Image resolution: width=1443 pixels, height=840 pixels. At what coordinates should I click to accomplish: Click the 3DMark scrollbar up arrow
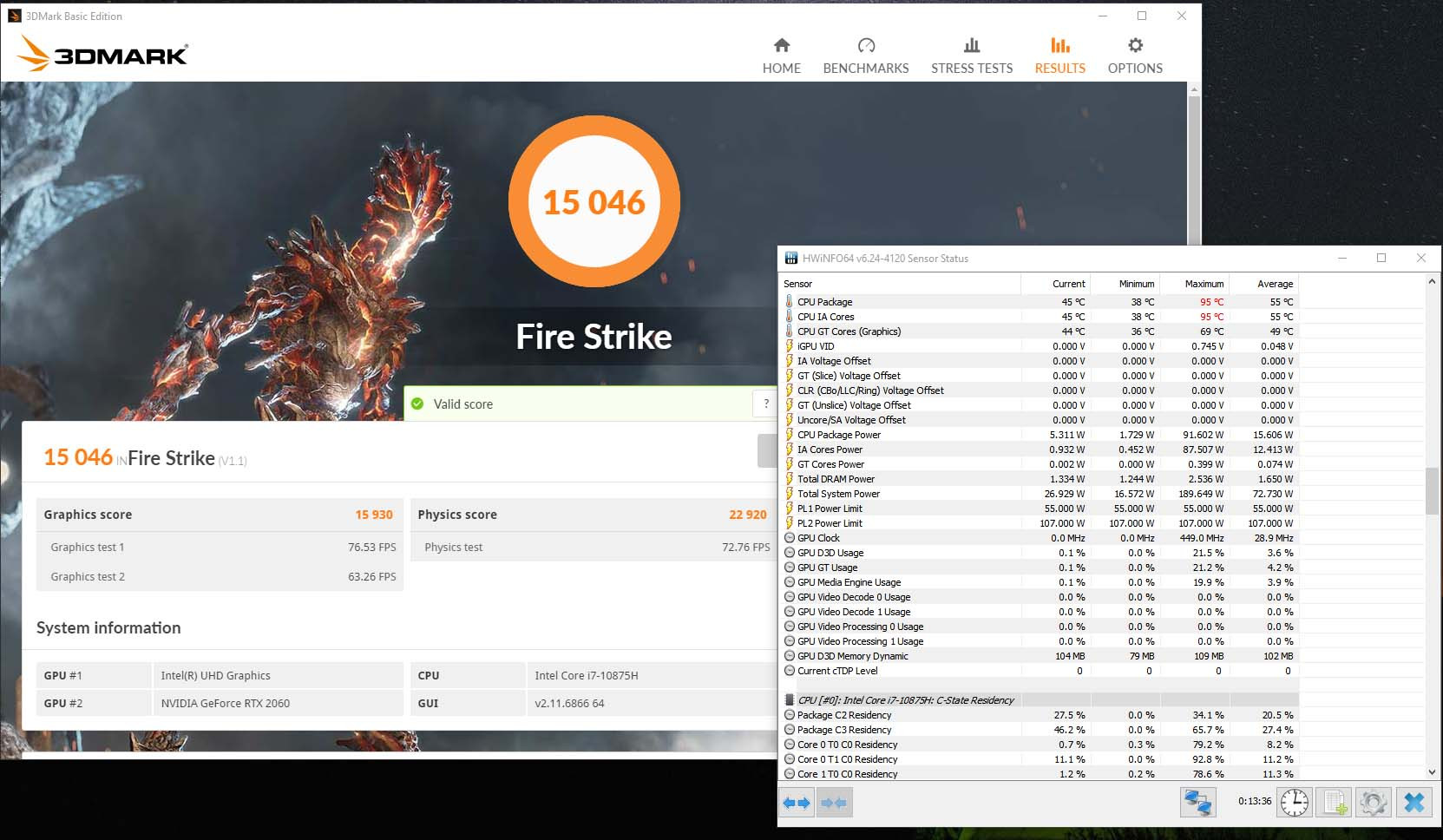pos(1194,89)
